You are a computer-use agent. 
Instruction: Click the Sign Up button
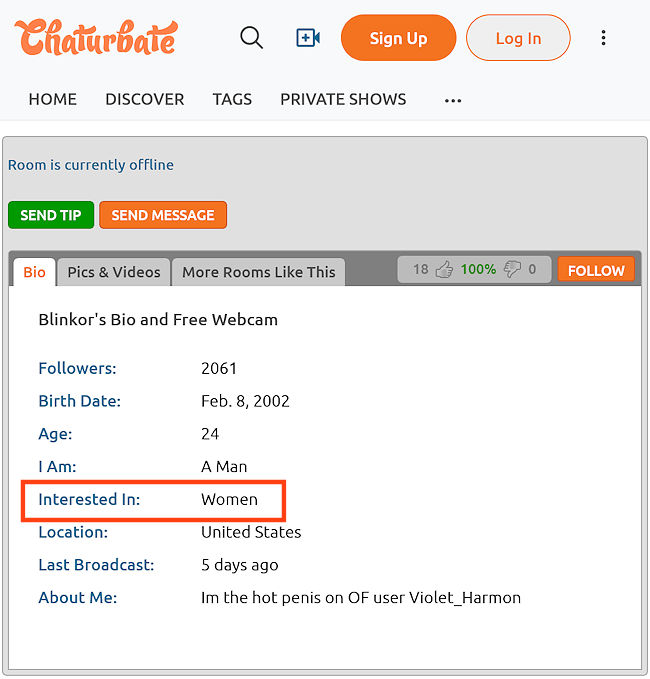(398, 38)
